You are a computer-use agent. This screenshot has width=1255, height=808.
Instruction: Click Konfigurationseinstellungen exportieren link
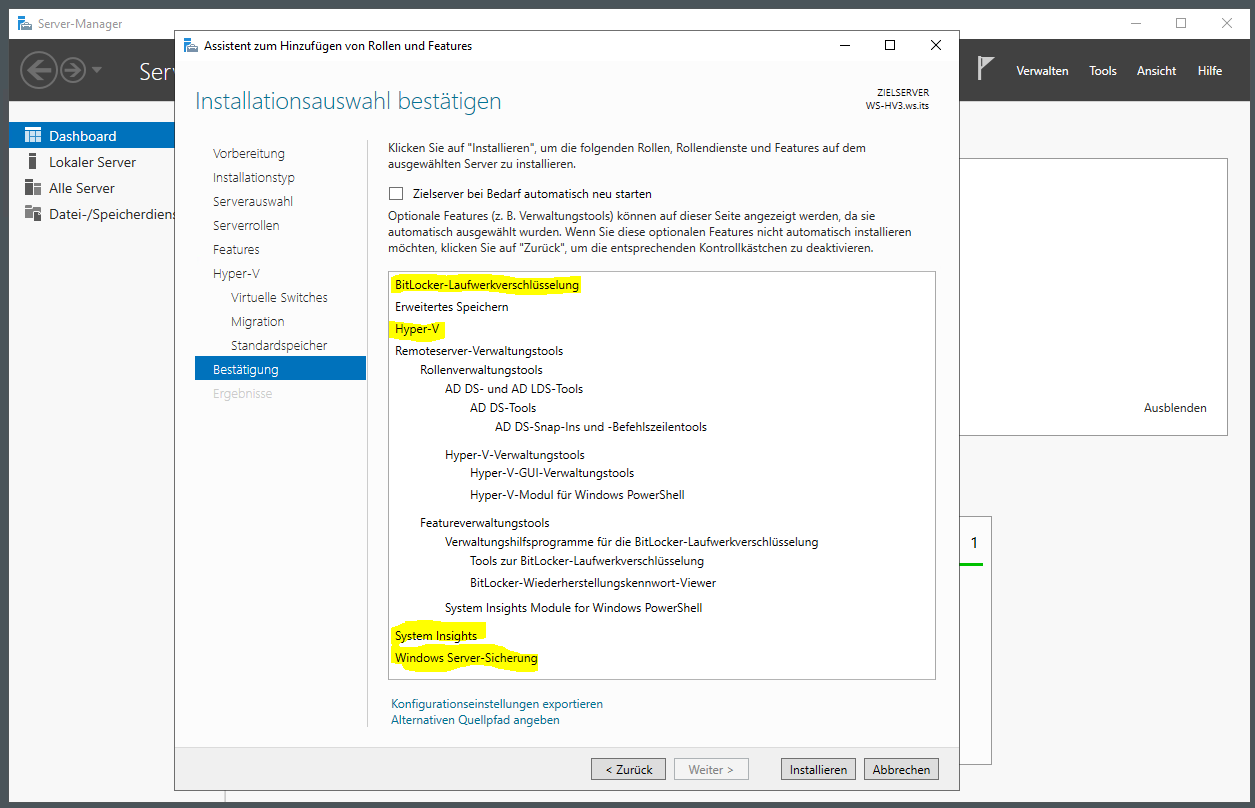497,704
